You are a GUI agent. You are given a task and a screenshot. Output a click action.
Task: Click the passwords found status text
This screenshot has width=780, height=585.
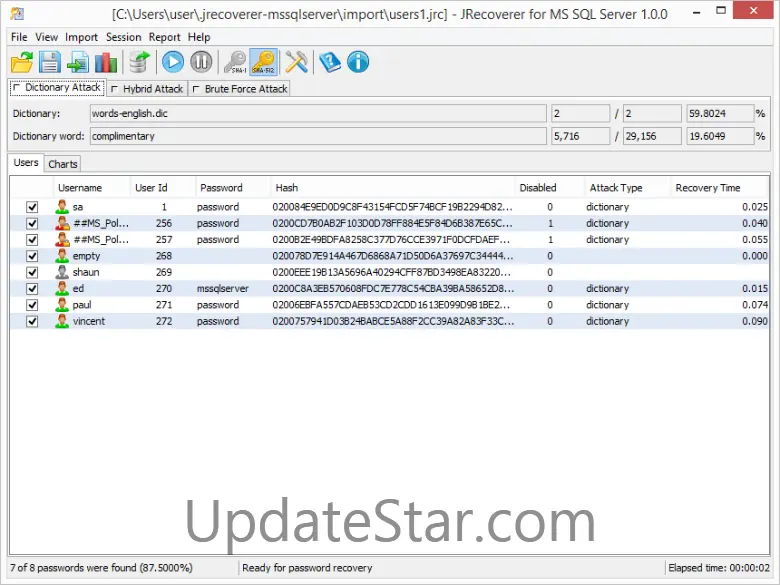[x=101, y=568]
